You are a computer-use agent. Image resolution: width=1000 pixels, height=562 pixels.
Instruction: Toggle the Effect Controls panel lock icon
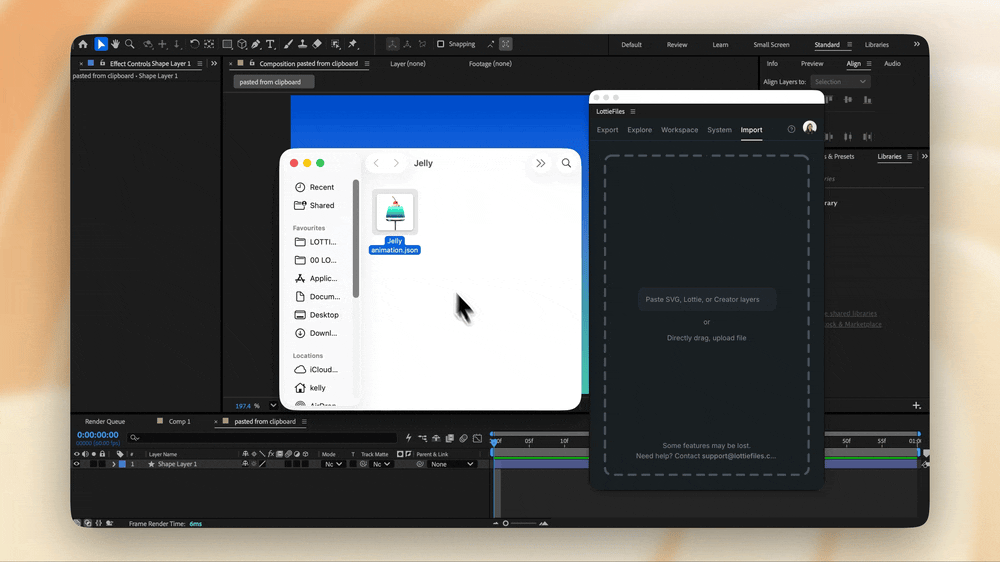click(102, 63)
